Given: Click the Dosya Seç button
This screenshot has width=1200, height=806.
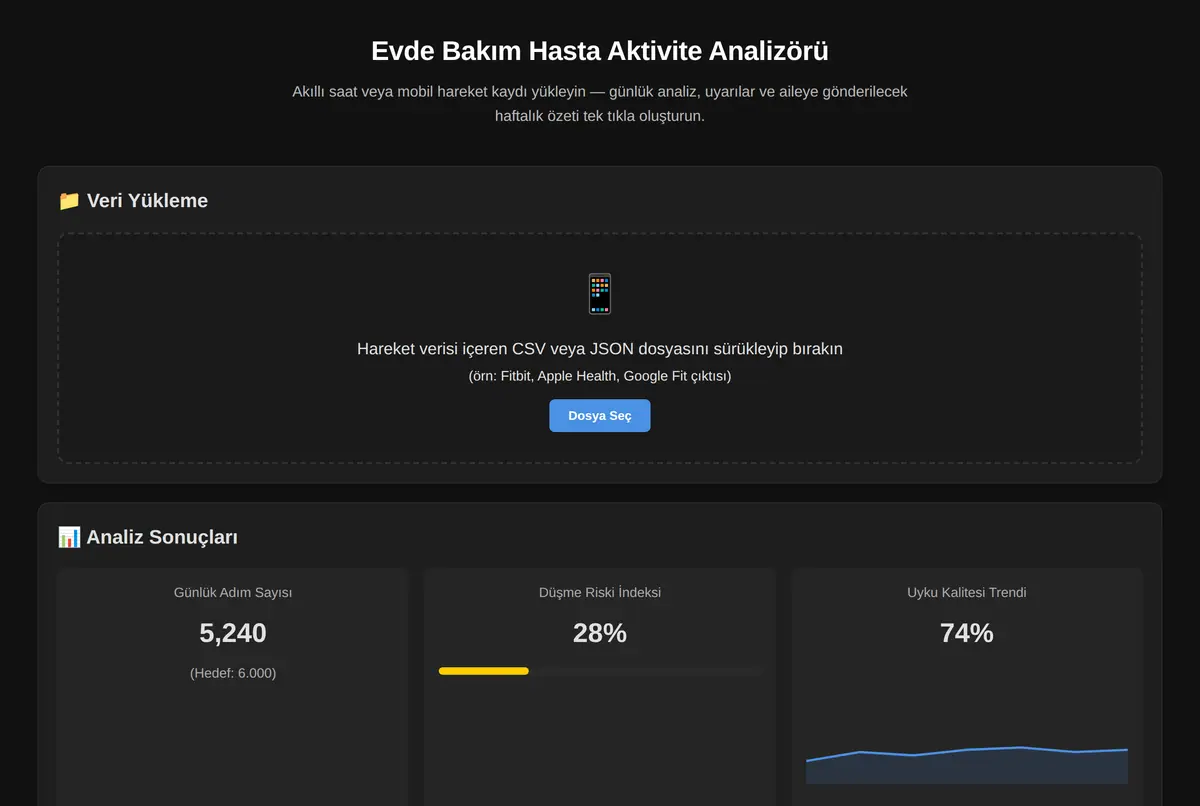Looking at the screenshot, I should (x=600, y=416).
